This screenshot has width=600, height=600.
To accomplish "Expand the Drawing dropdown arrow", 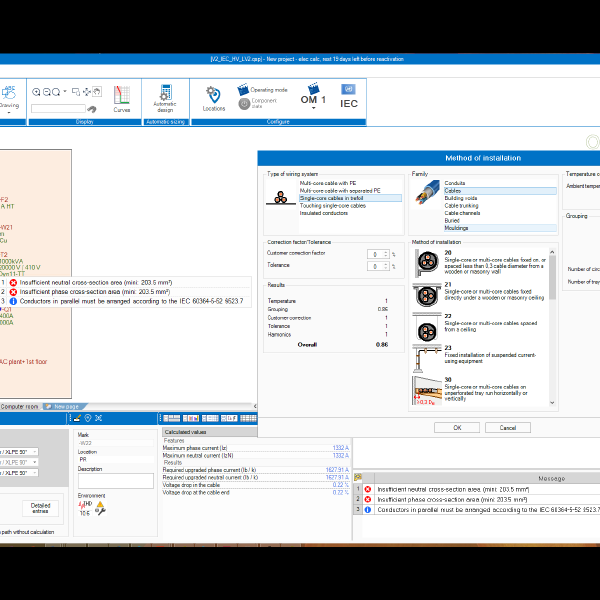I will 9,112.
